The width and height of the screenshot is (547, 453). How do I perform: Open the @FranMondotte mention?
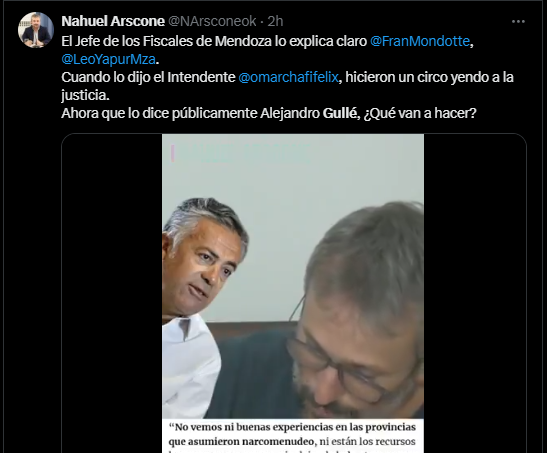[x=420, y=41]
